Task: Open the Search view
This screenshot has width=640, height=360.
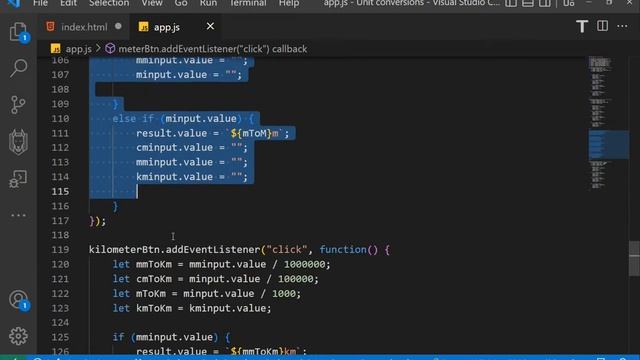Action: coord(18,68)
